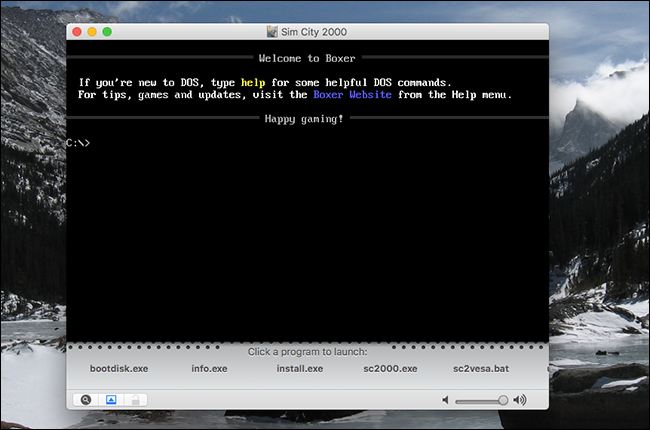Open the magnifier inspector icon
Viewport: 650px width, 430px height.
click(x=86, y=400)
